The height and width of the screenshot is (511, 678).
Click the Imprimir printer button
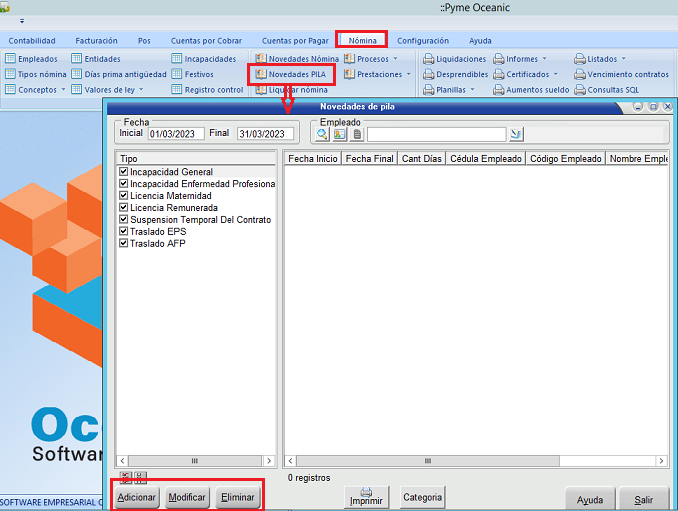point(366,497)
